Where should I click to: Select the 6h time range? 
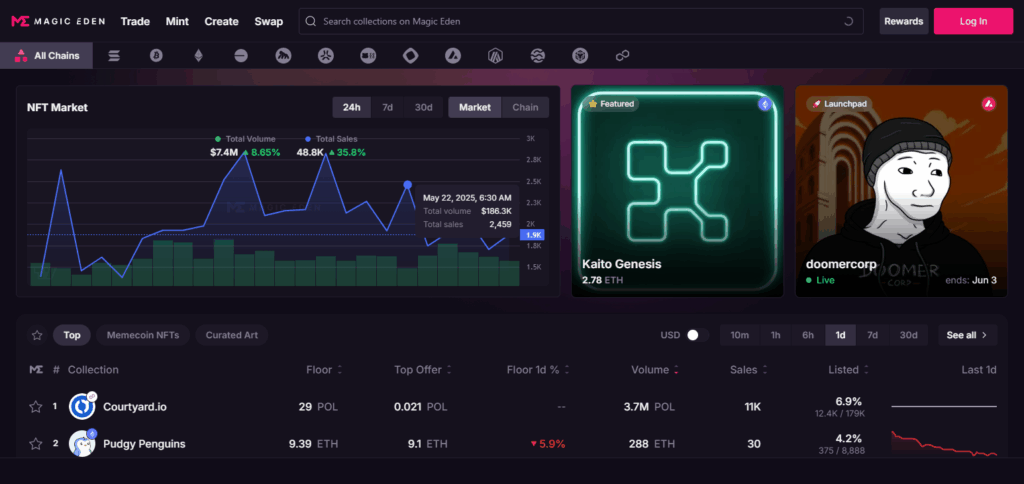point(808,335)
